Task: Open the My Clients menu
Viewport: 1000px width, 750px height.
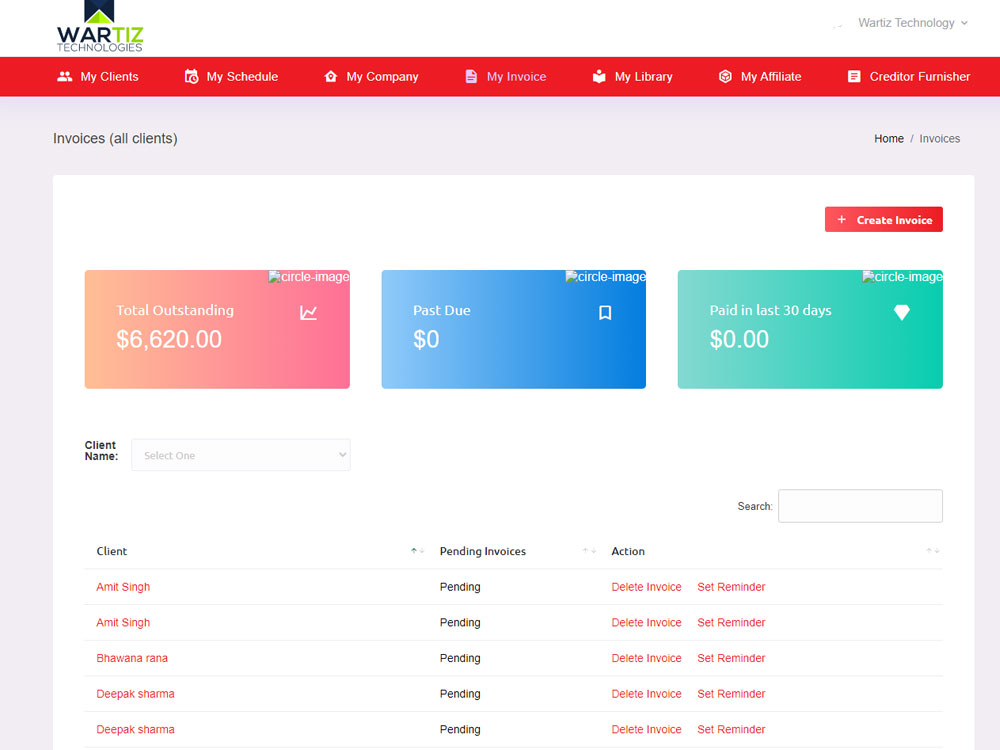Action: point(98,77)
